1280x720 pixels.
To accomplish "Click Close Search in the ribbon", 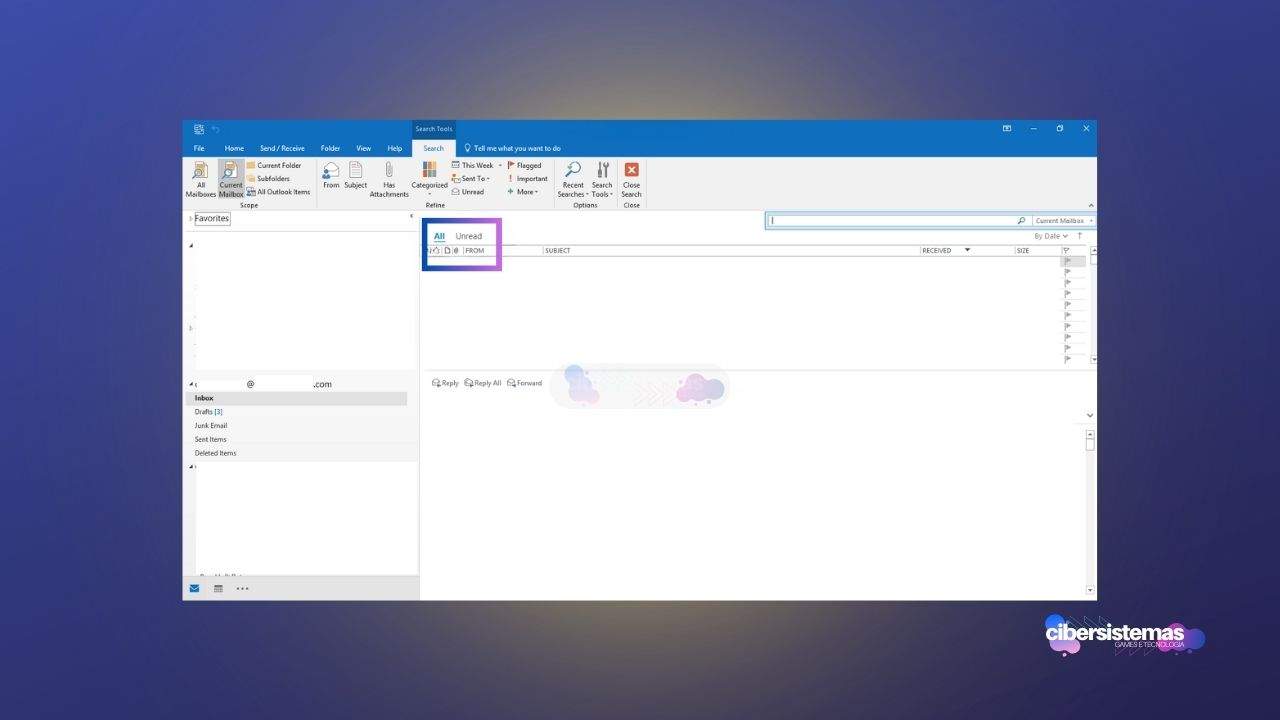I will (632, 180).
